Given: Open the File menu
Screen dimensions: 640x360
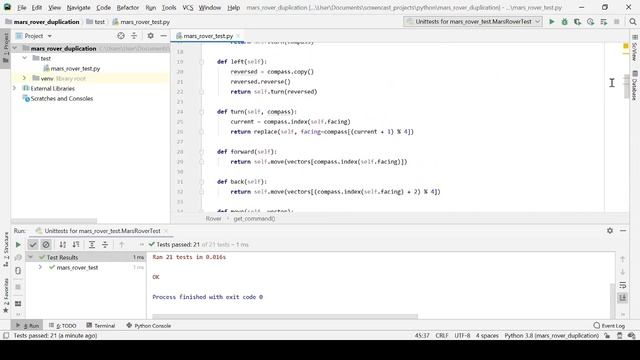Looking at the screenshot, I should click(x=22, y=7).
